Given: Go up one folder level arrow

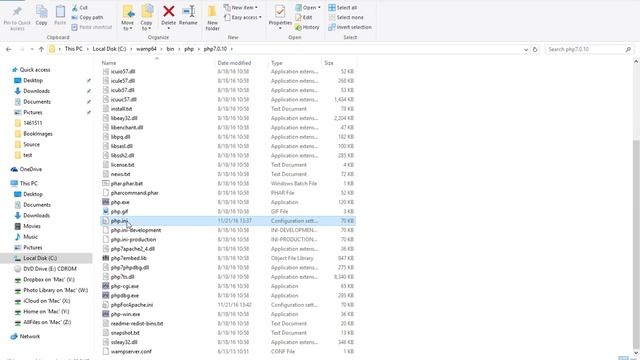Looking at the screenshot, I should [x=41, y=49].
